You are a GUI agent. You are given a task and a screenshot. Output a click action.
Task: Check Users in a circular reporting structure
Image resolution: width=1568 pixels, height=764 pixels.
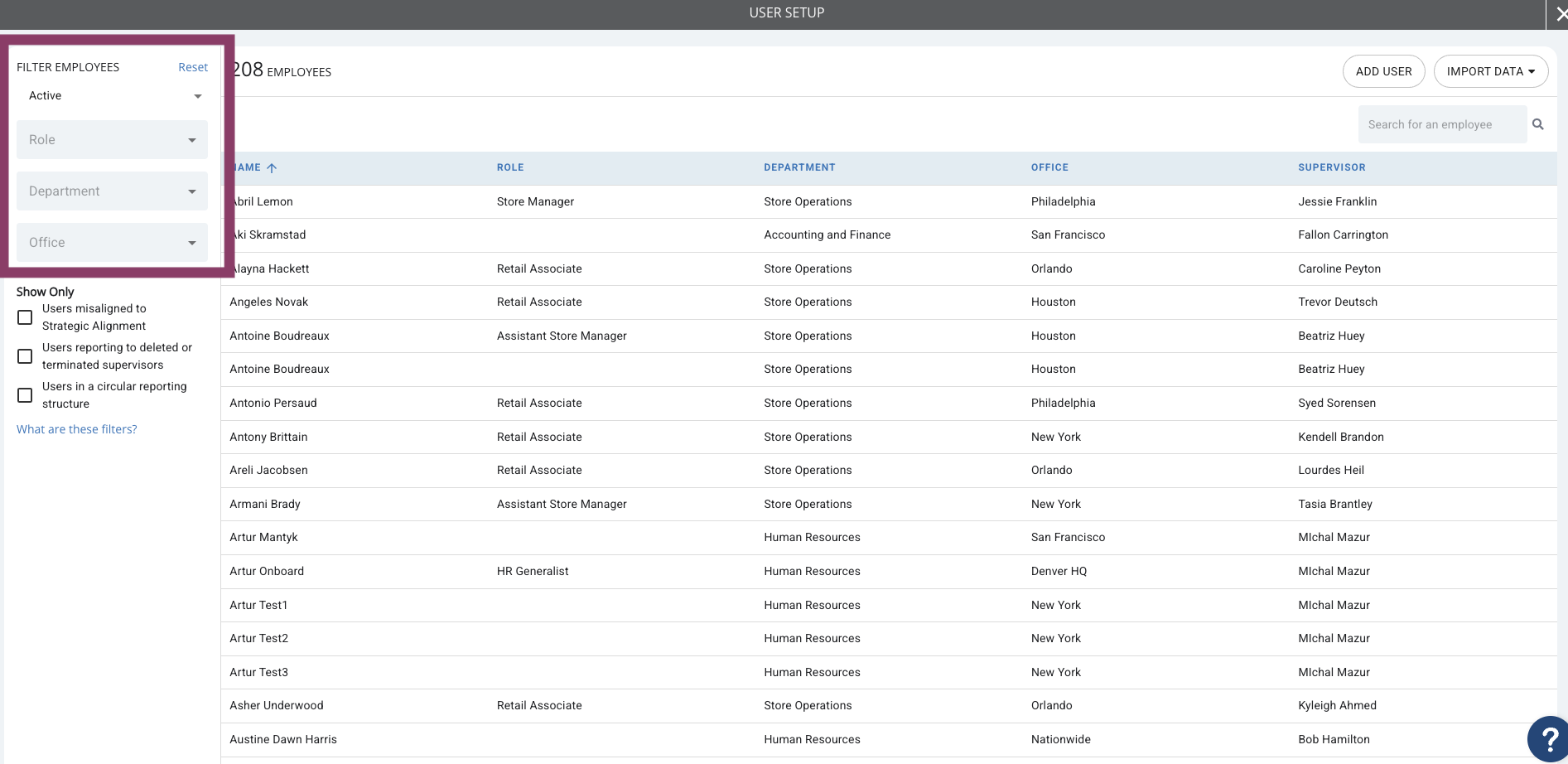click(x=25, y=395)
